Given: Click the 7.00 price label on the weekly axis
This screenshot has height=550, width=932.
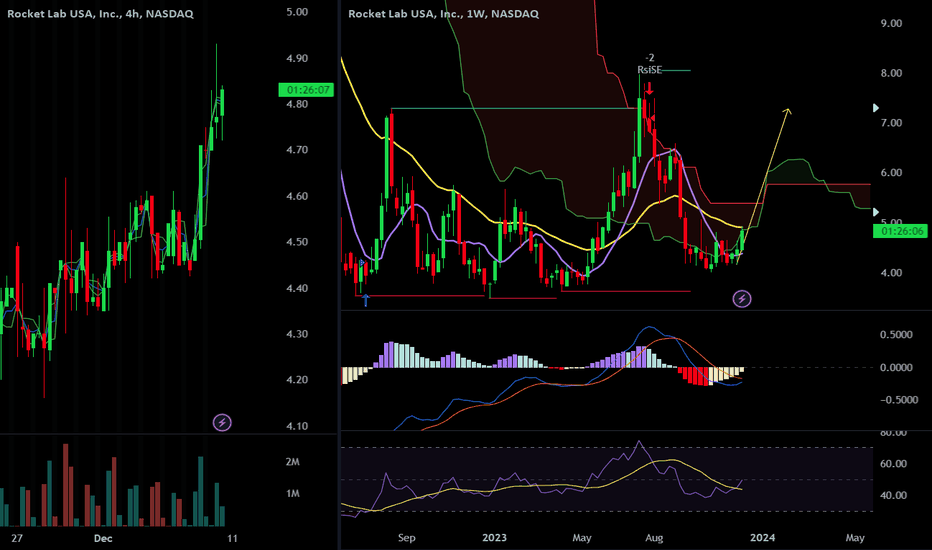Looking at the screenshot, I should [x=891, y=123].
